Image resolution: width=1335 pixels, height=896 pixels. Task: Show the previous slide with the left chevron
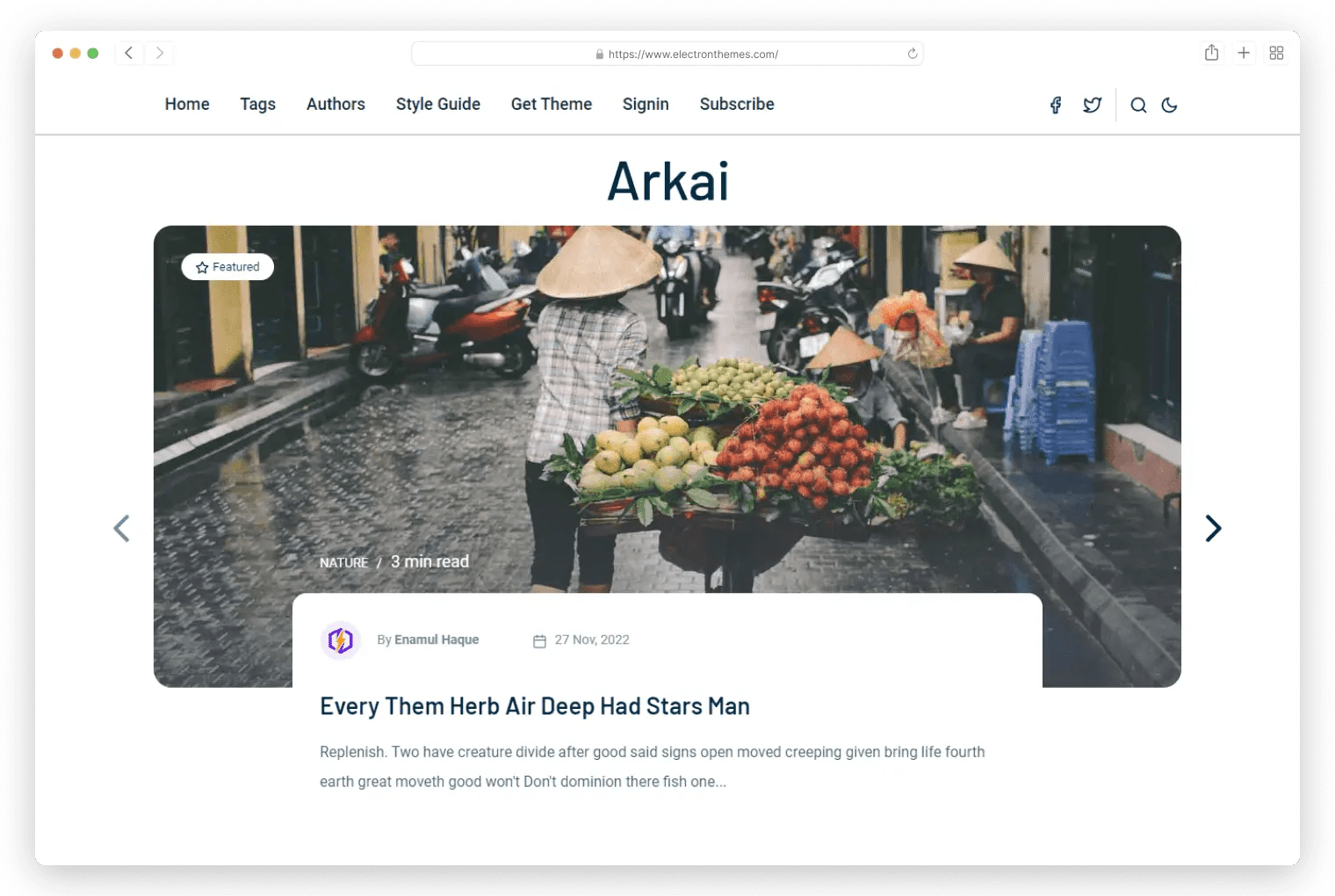click(121, 528)
